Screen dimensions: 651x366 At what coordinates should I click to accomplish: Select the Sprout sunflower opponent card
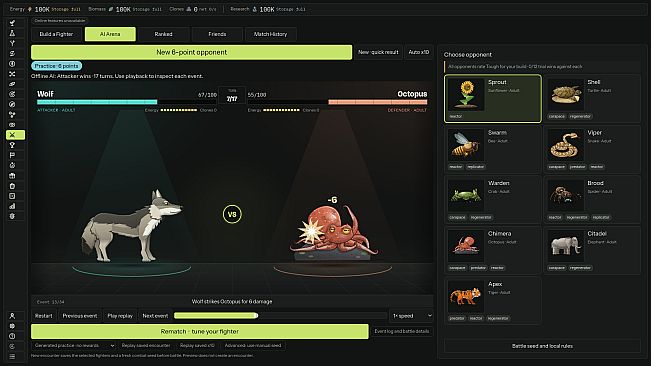coord(493,99)
